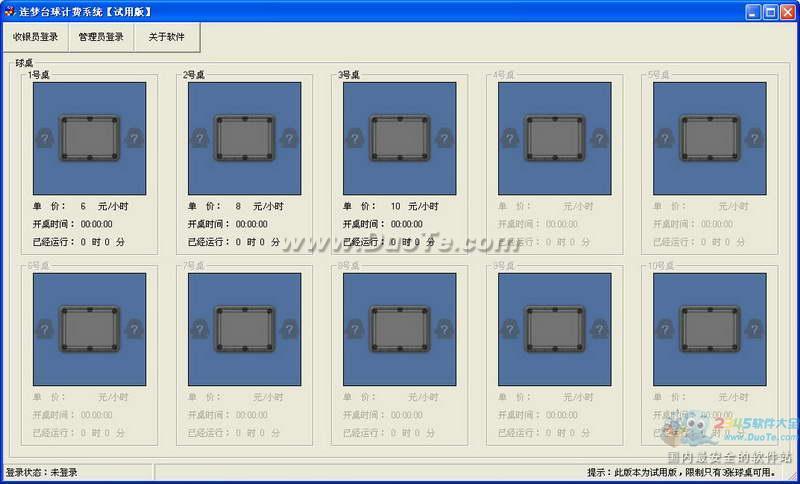The image size is (800, 484).
Task: Select the billiard table image for 3号桌
Action: (x=399, y=138)
